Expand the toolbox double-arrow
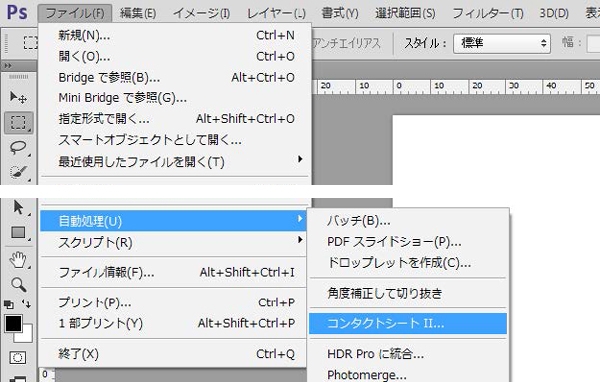This screenshot has width=600, height=382. click(x=8, y=66)
